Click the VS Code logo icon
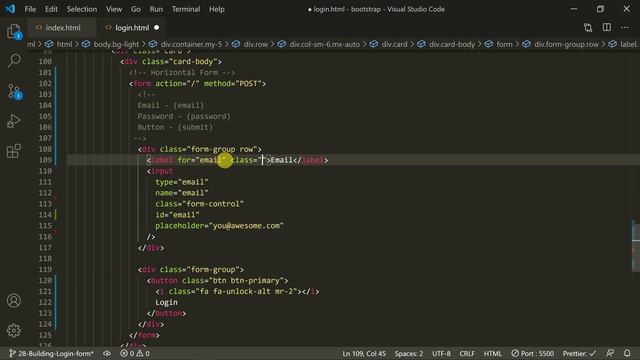640x360 pixels. (x=10, y=9)
